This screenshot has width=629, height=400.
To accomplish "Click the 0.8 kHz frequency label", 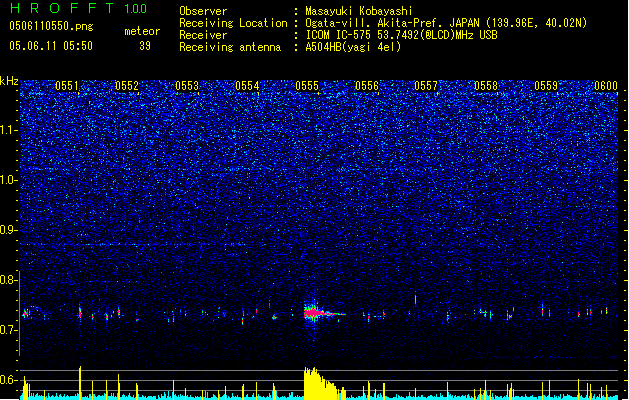I will (9, 280).
